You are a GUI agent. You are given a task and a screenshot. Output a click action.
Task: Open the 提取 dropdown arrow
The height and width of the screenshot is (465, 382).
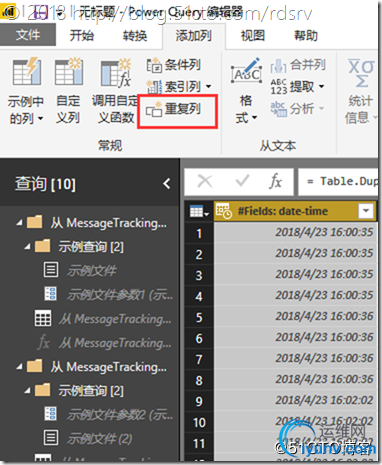(x=321, y=87)
